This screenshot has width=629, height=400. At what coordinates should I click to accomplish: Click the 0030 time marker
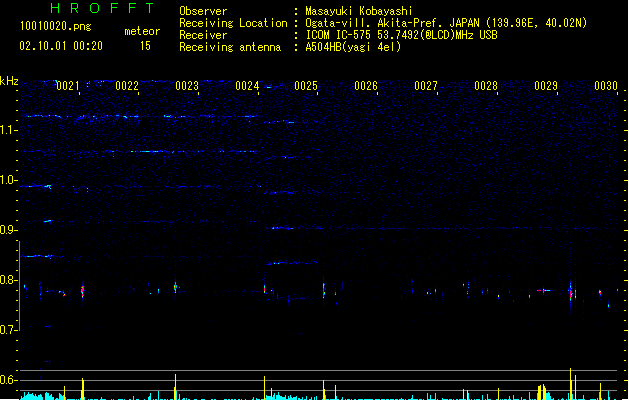click(x=606, y=86)
